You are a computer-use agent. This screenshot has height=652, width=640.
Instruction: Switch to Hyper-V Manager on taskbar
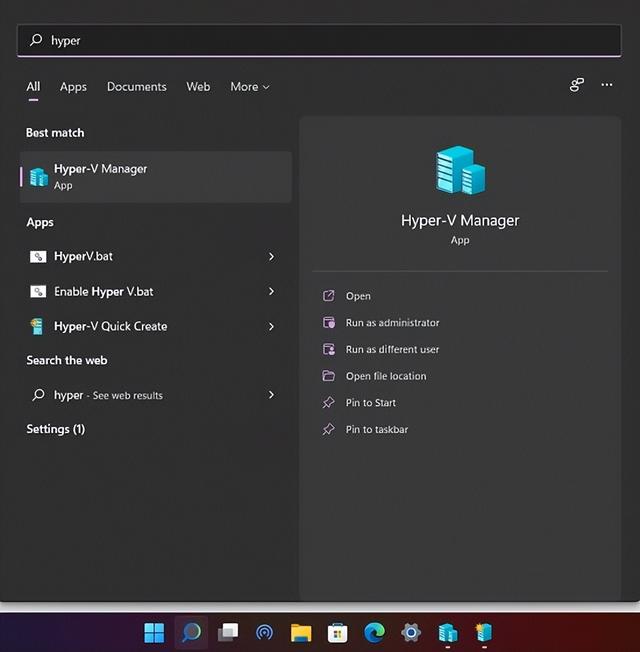448,632
